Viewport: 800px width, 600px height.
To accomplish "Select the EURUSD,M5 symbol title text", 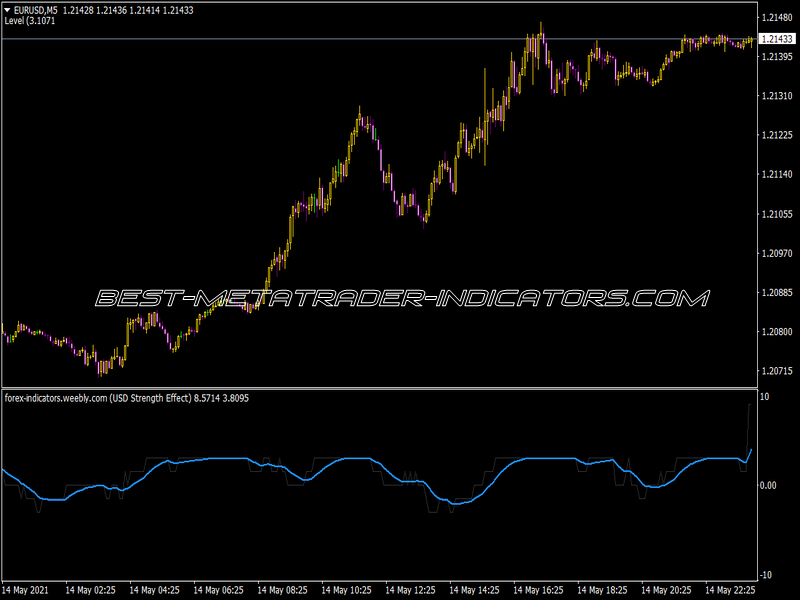I will pos(35,10).
